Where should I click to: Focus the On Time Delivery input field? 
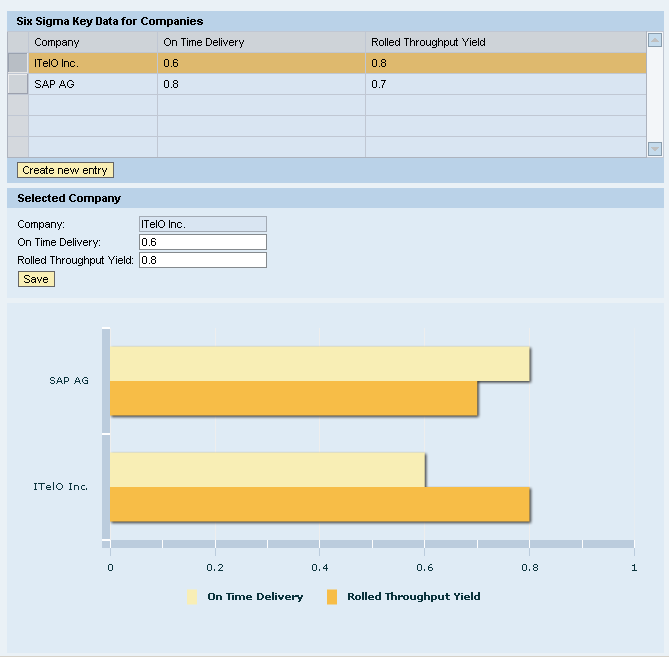(203, 242)
